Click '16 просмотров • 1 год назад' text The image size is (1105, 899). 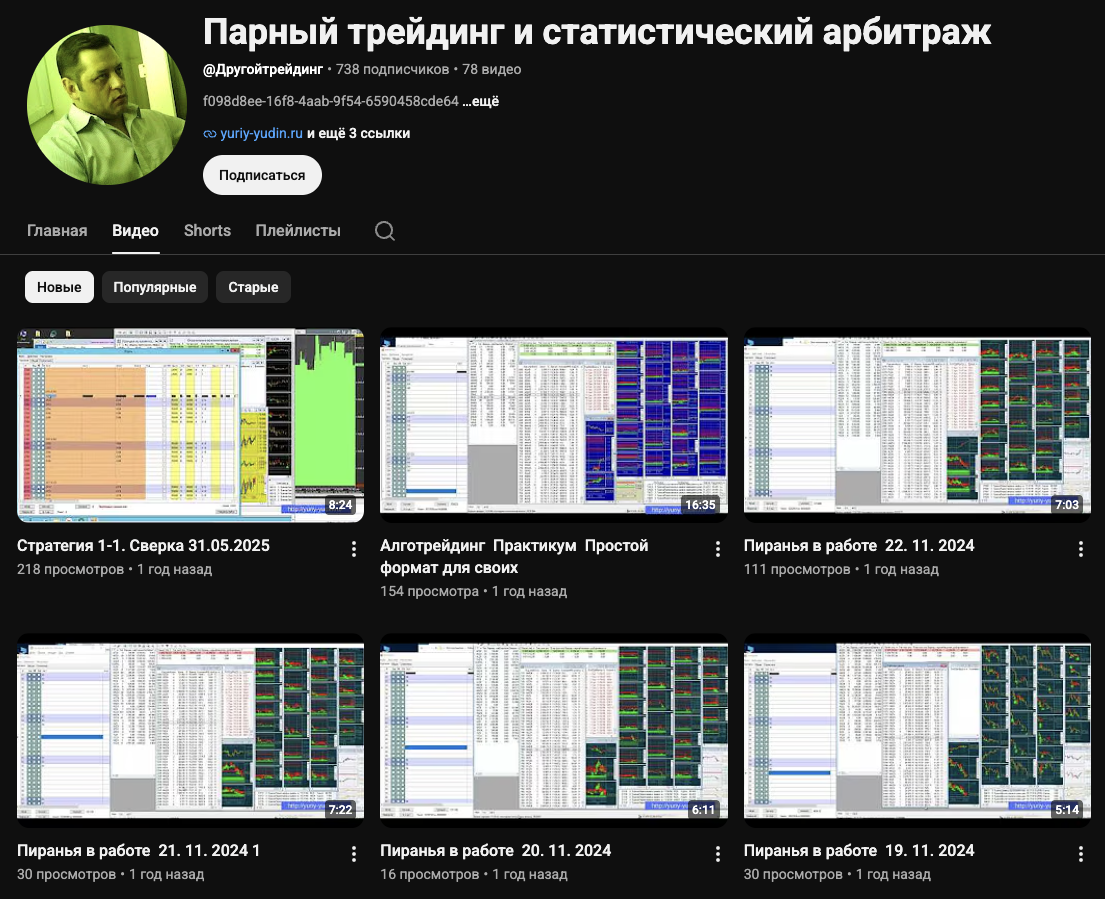(474, 874)
